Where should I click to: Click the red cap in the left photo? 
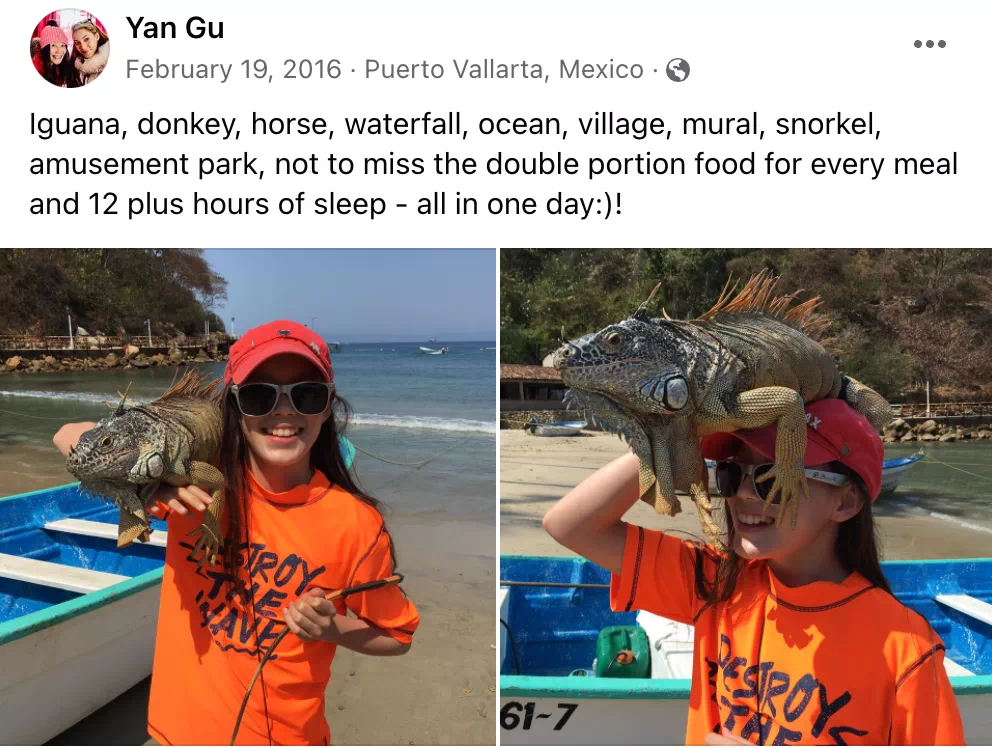click(x=278, y=351)
